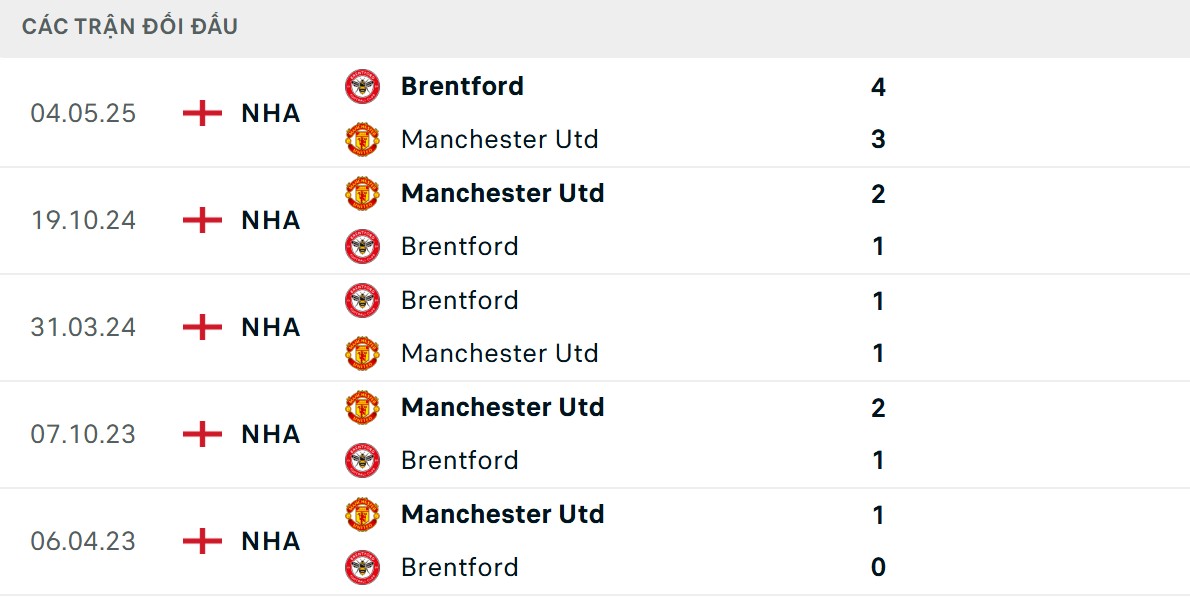Screen dimensions: 1190x597
Task: Click Brentford crest in 31.03.24 match
Action: [x=362, y=300]
